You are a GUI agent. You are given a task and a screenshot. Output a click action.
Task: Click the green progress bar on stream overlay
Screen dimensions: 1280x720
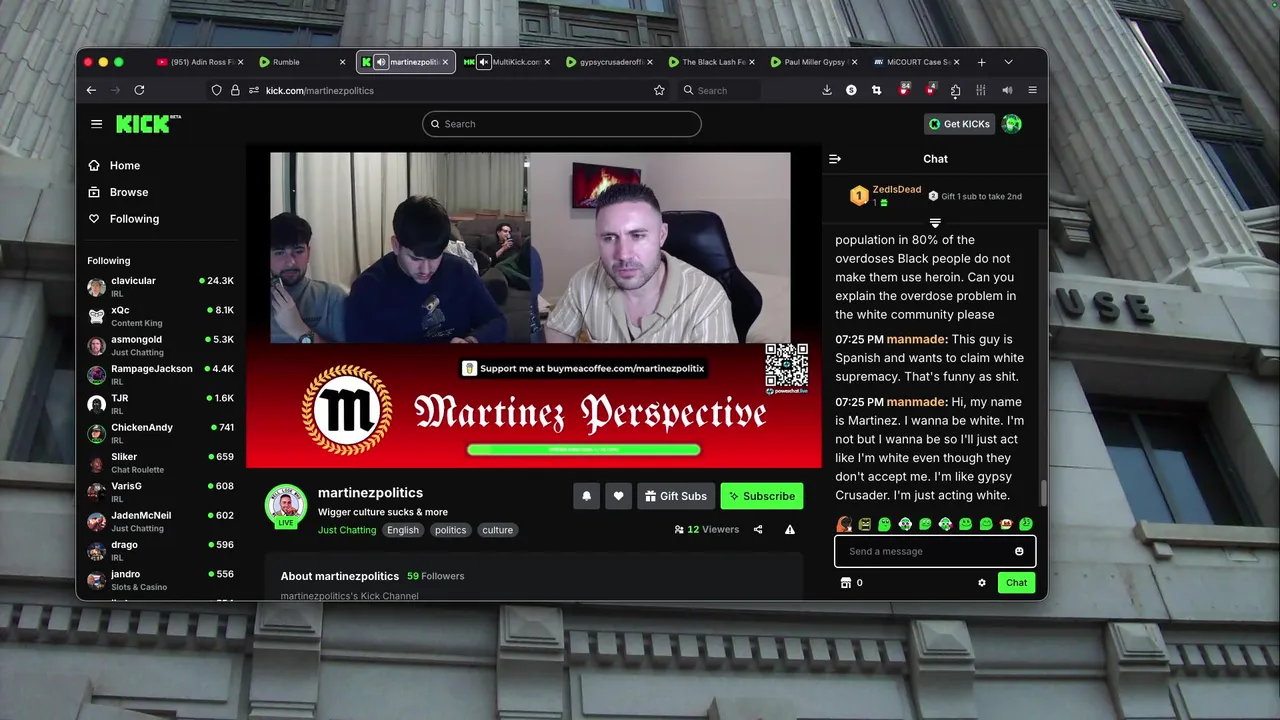[584, 450]
